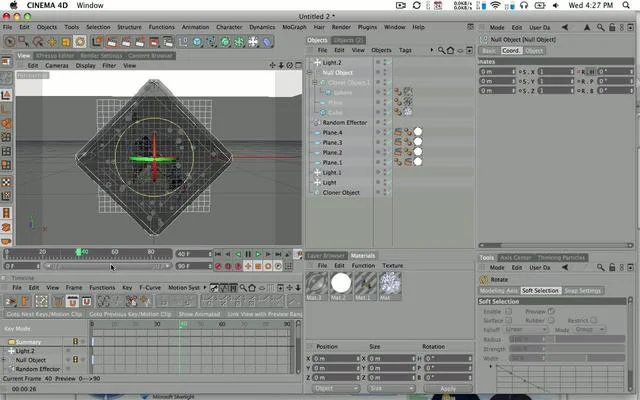Click lock icon in Attributes panel header
The height and width of the screenshot is (400, 640).
[612, 27]
